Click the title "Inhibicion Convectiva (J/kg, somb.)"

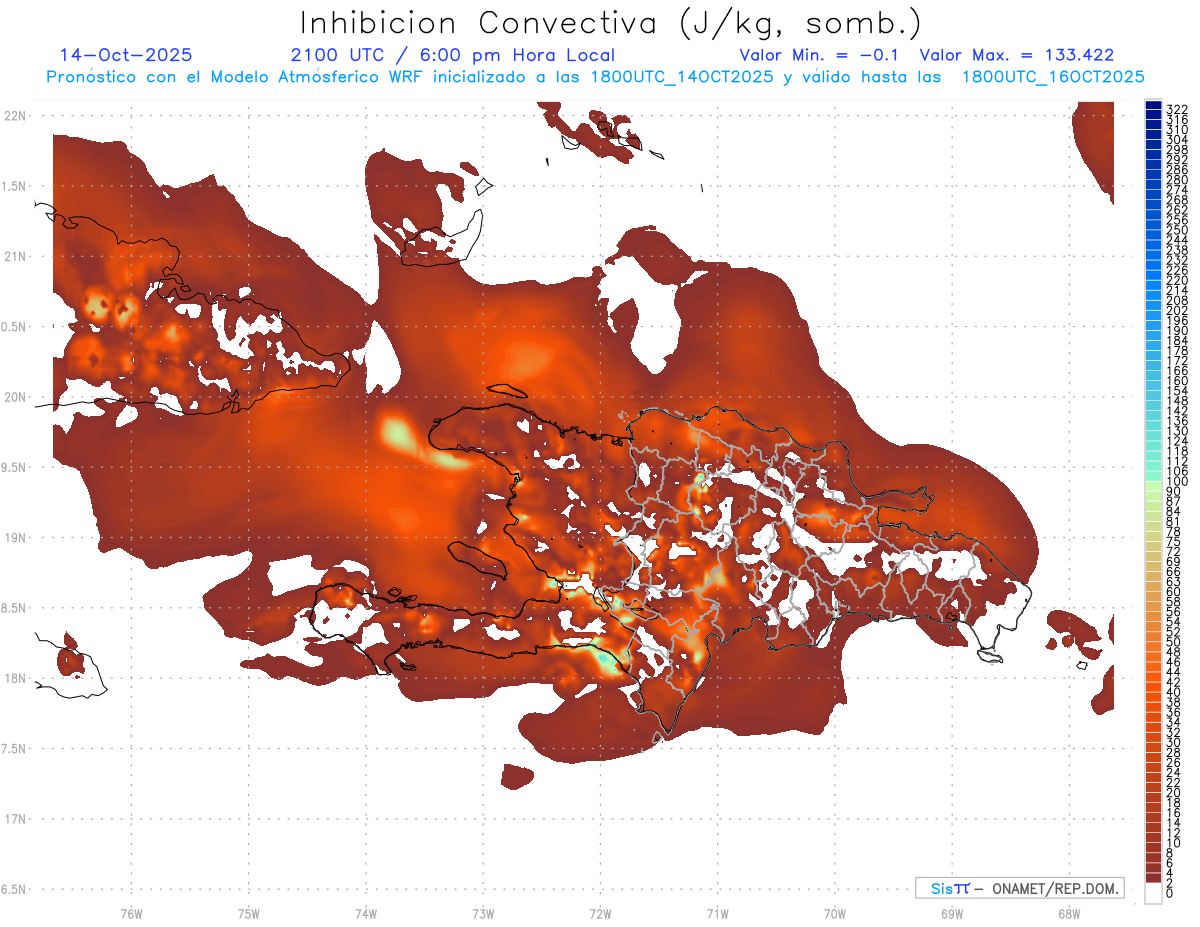pos(611,22)
